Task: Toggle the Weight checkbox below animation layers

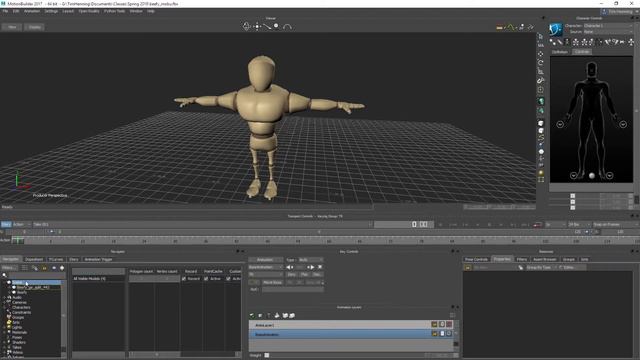Action: coord(267,355)
